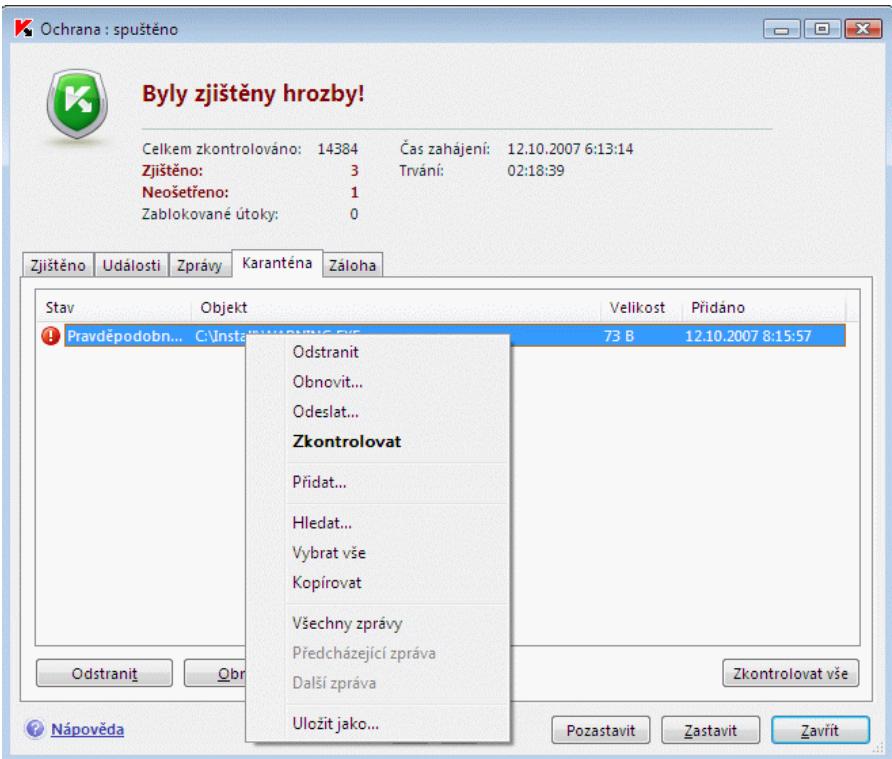Open the Zjištěno tab
This screenshot has width=892, height=759.
coord(58,265)
